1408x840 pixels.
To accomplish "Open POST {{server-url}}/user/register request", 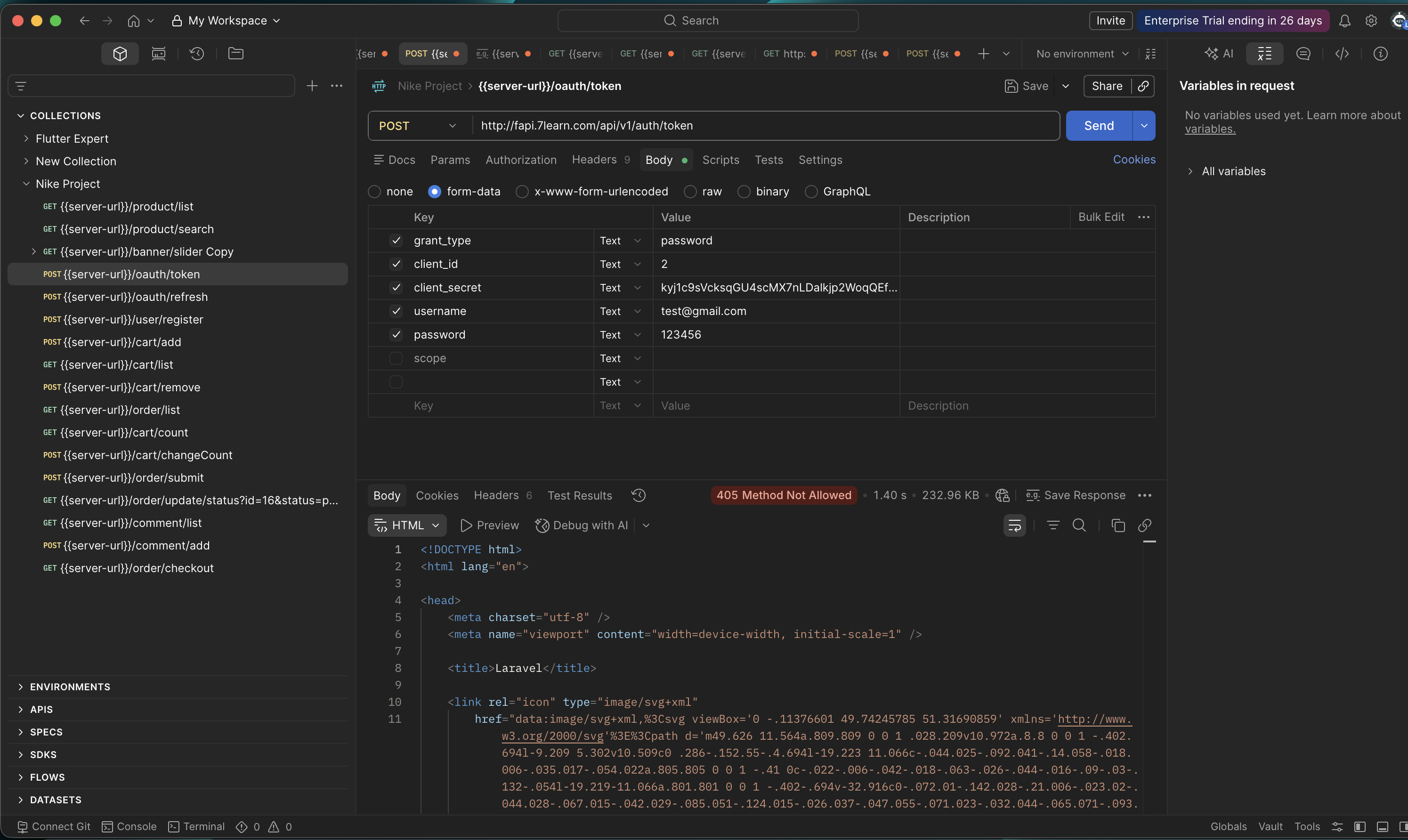I will [x=177, y=320].
